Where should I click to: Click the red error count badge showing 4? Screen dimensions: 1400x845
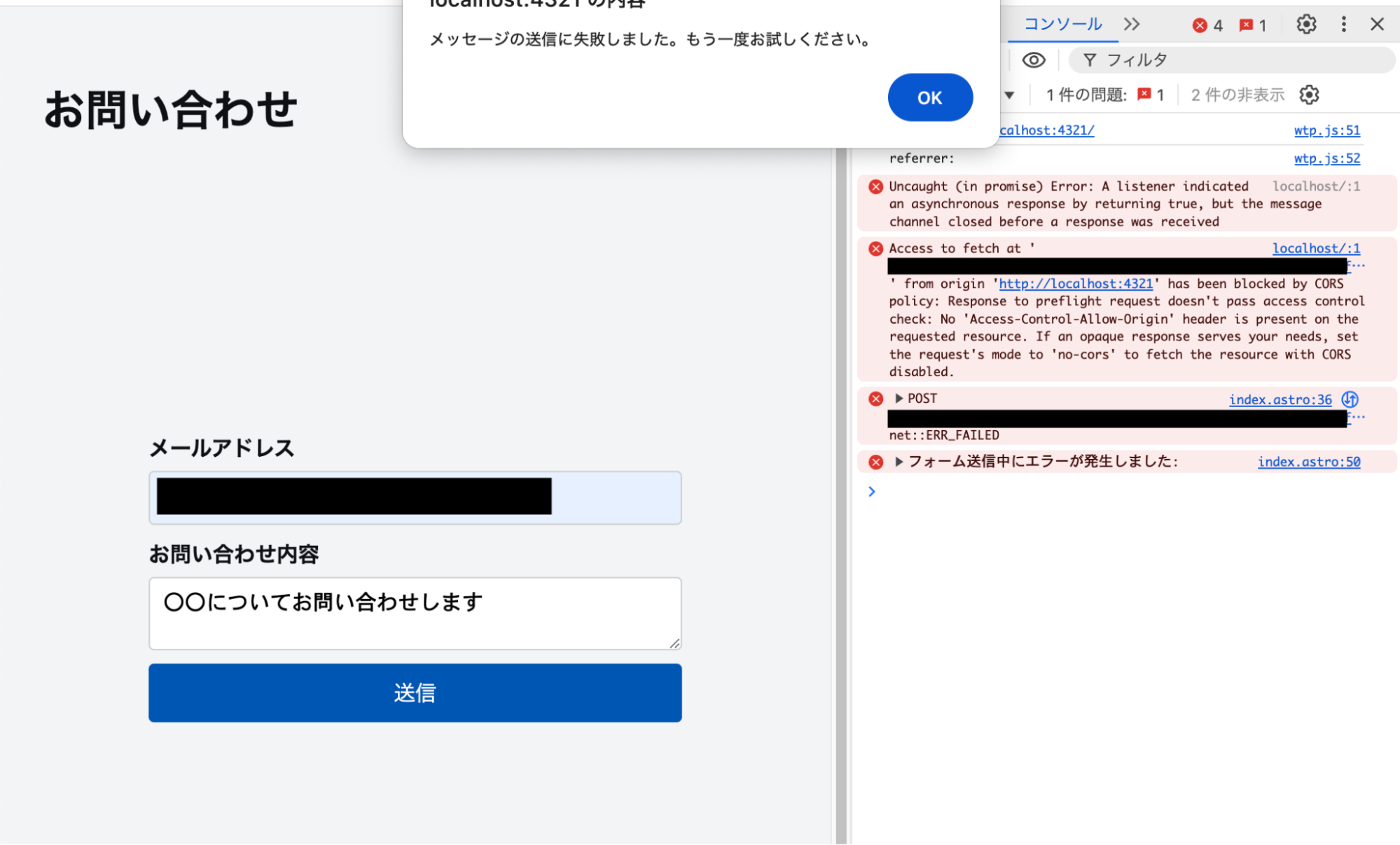(x=1207, y=26)
